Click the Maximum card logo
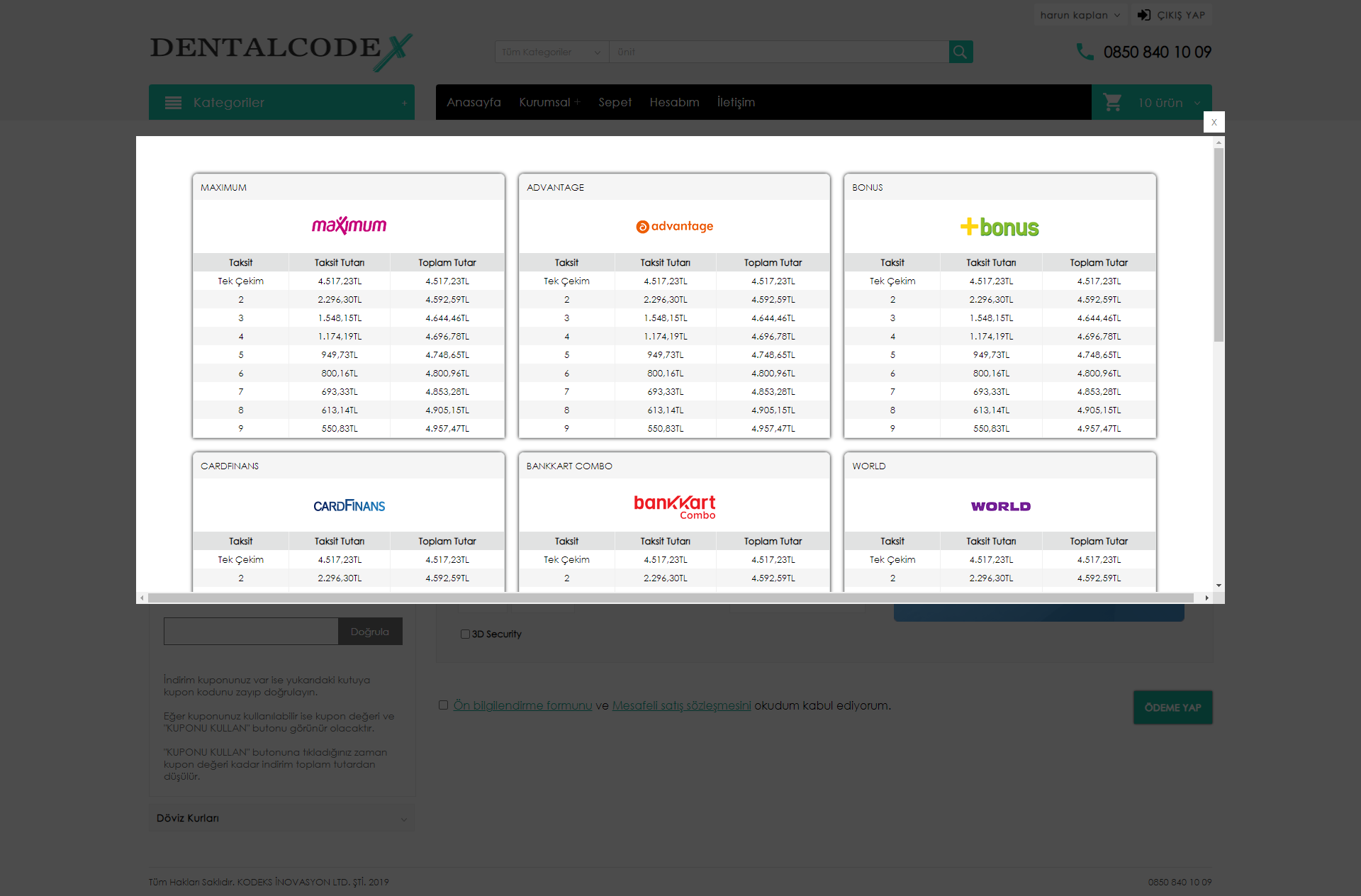 349,225
